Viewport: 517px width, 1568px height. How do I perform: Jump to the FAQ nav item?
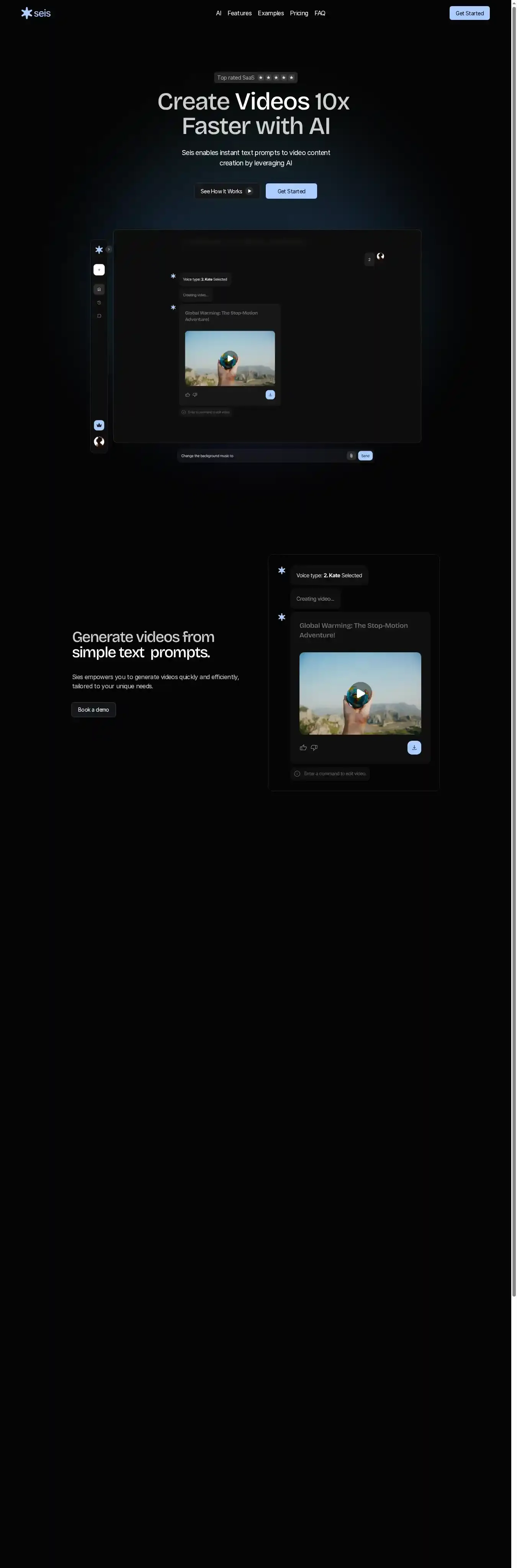pyautogui.click(x=320, y=13)
